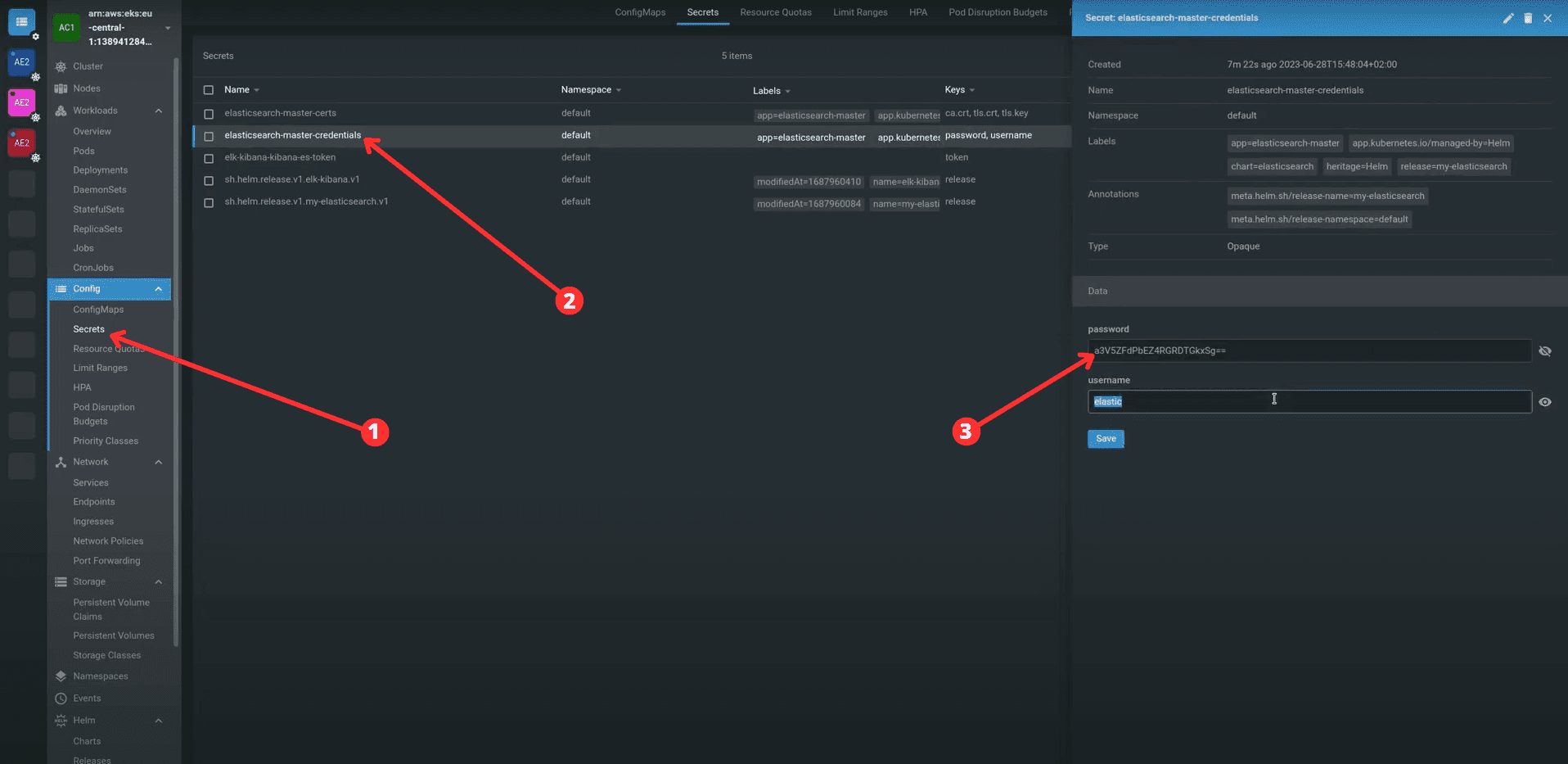
Task: Open the Catalog icon at top left
Action: point(21,22)
